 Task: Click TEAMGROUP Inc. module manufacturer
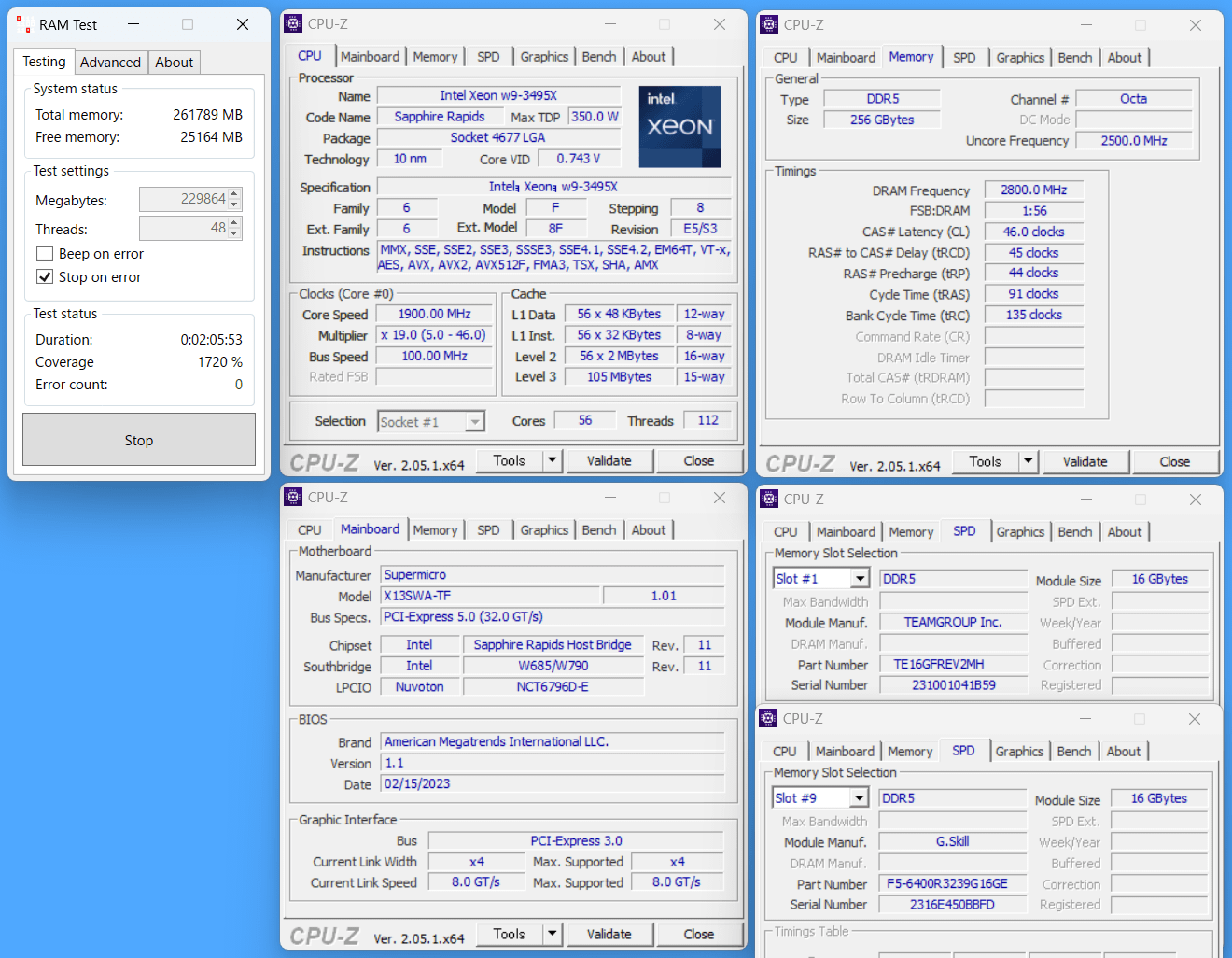[x=953, y=622]
